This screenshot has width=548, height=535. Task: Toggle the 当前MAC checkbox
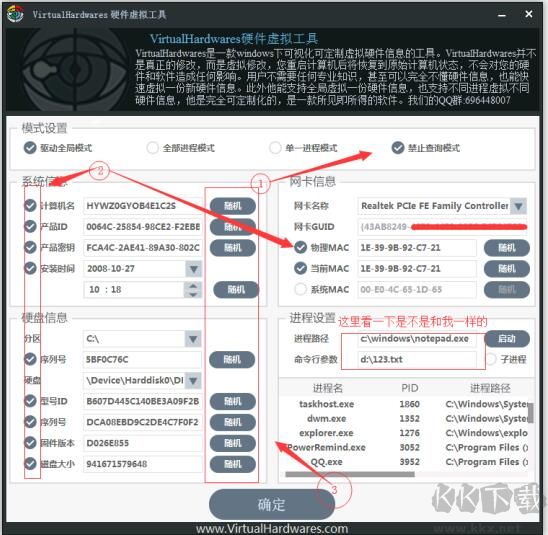301,268
